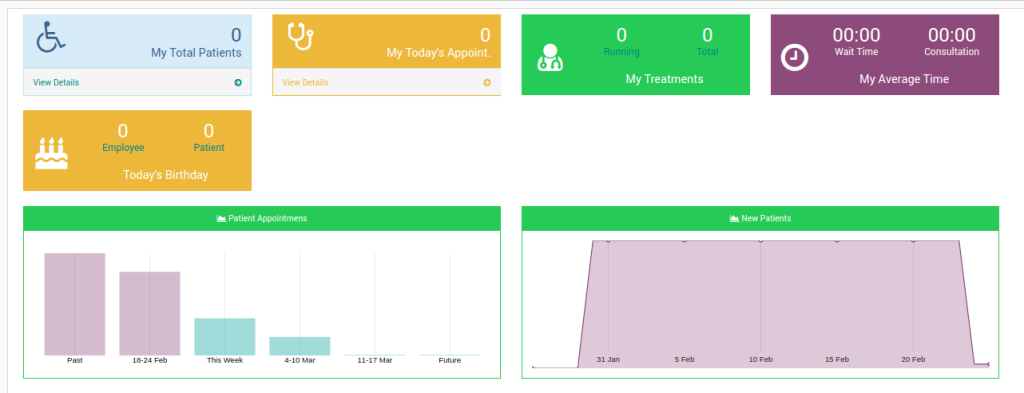
Task: Click the Total treatments label
Action: 707,52
